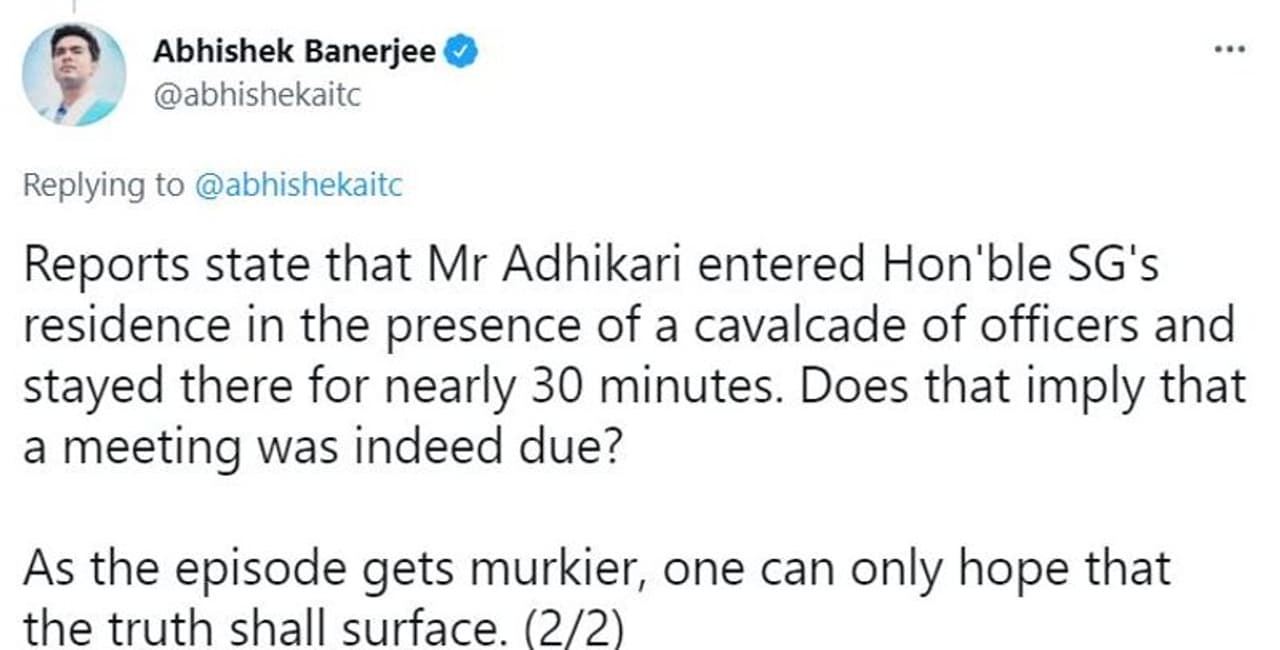Click the phrase "the truth shall surface"
Image resolution: width=1280 pixels, height=650 pixels.
click(248, 628)
